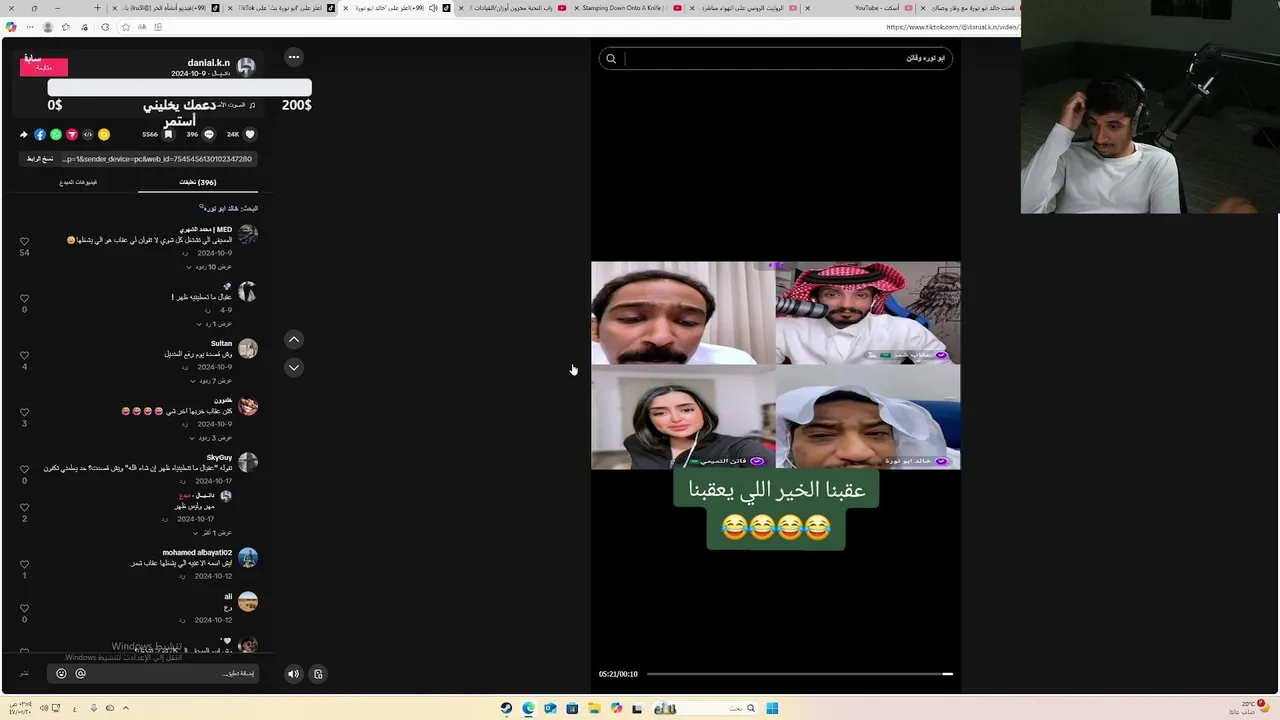Expand 7 replies under Sultan's comment
The height and width of the screenshot is (720, 1280).
(211, 381)
